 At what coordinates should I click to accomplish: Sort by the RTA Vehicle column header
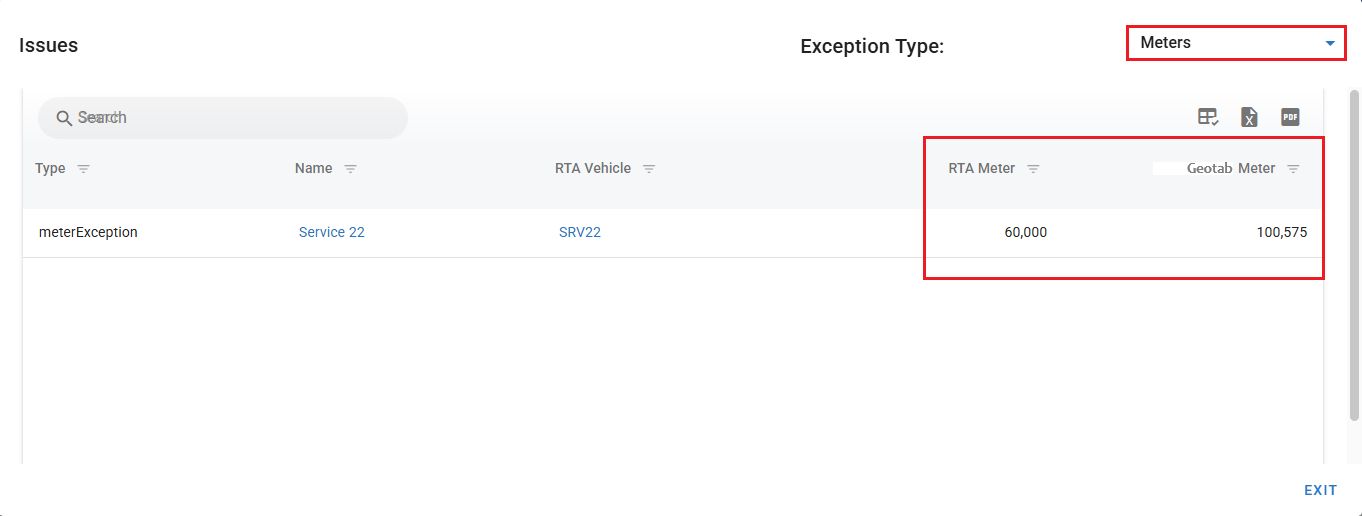593,169
